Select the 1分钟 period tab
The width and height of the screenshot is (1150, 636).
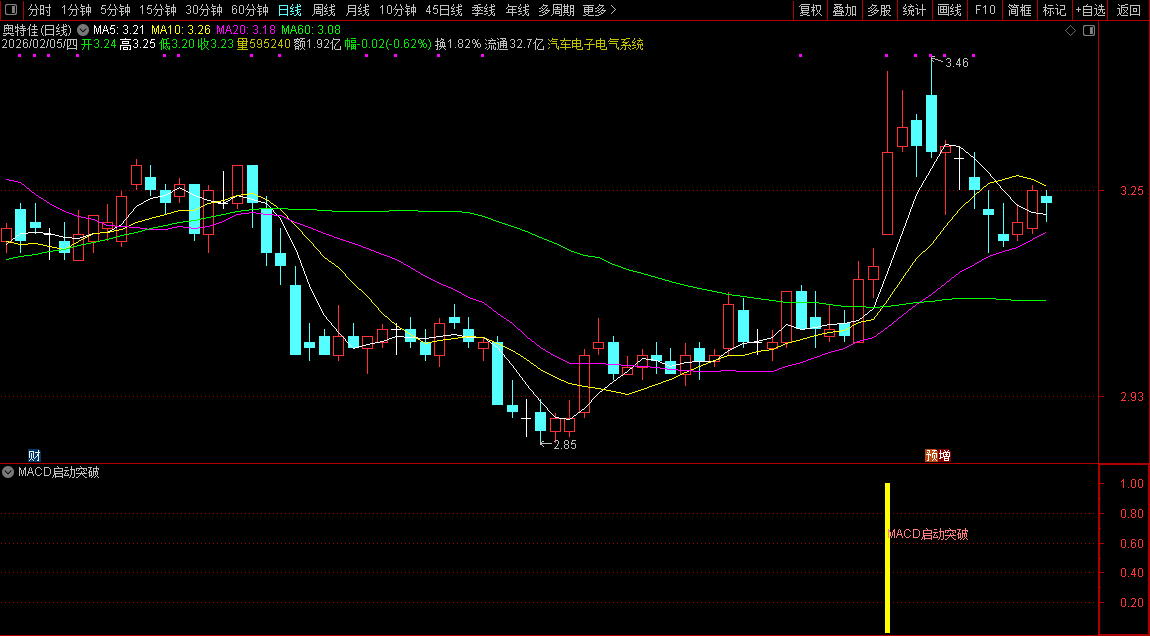tap(76, 10)
